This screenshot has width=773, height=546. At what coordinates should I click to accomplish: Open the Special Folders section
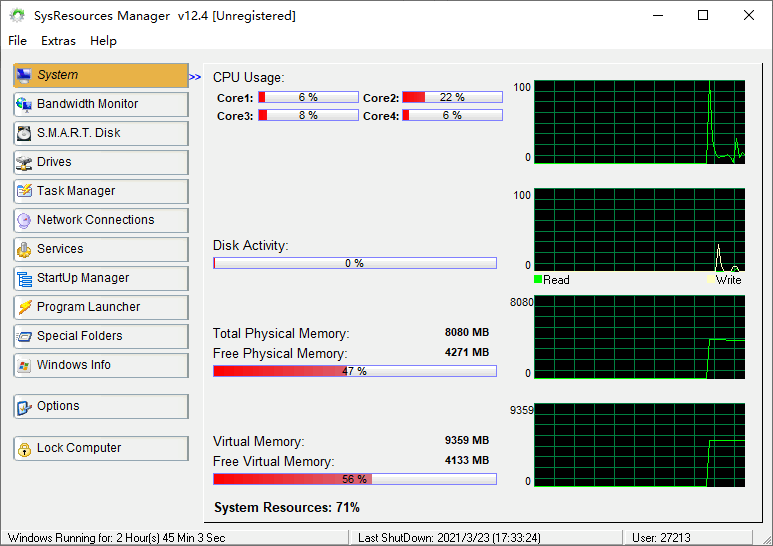tap(100, 336)
